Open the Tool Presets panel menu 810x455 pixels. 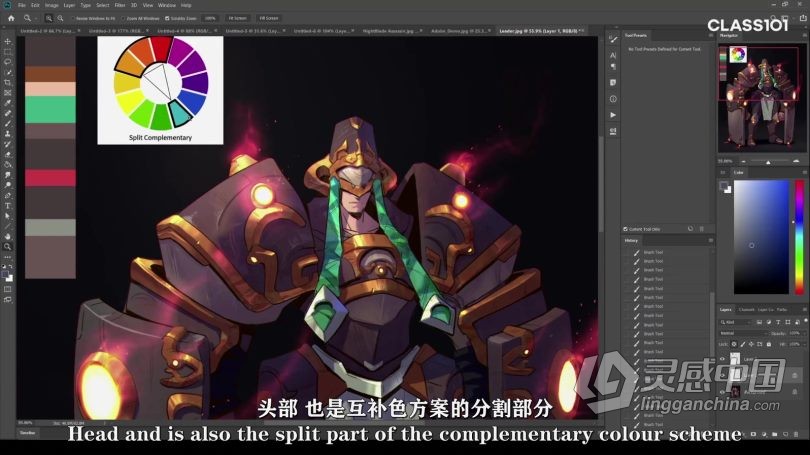click(x=711, y=36)
